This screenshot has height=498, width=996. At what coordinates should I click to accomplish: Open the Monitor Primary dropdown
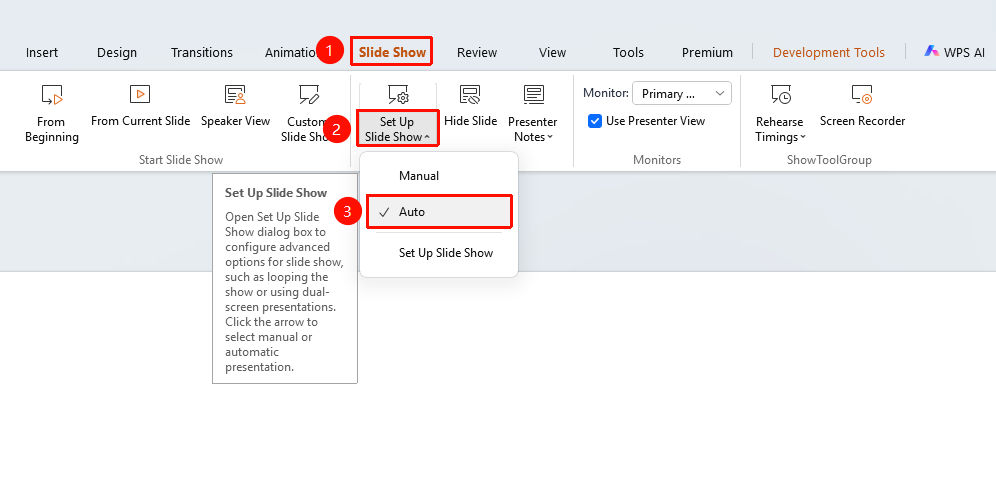(682, 93)
